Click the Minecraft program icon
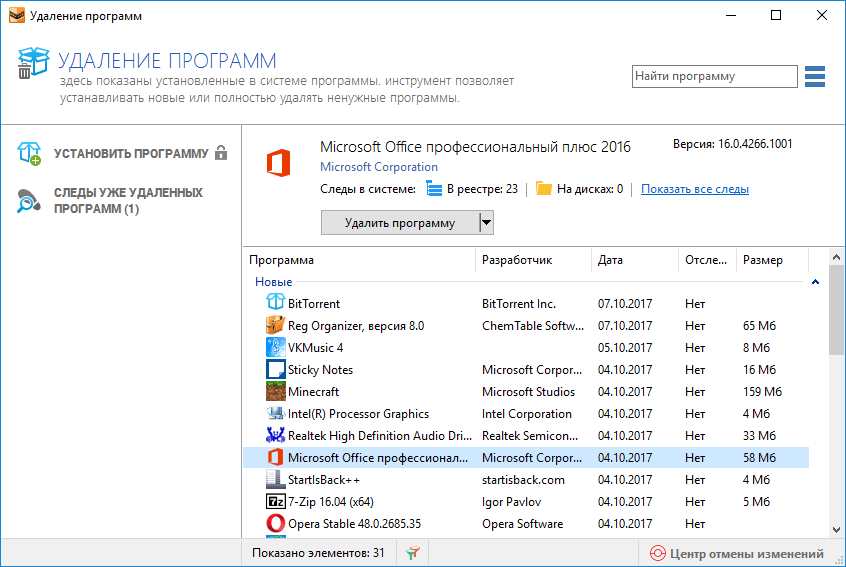Viewport: 846px width, 567px height. [275, 391]
